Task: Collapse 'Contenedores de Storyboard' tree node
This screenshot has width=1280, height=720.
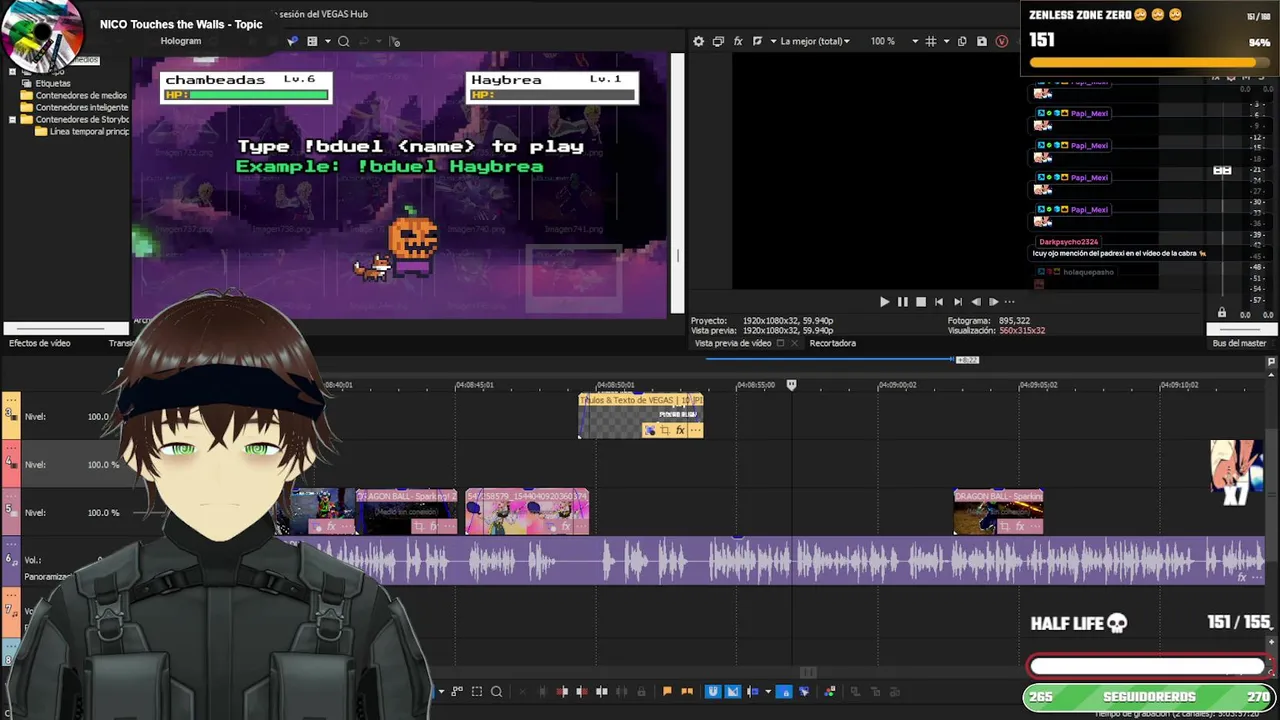Action: (13, 119)
